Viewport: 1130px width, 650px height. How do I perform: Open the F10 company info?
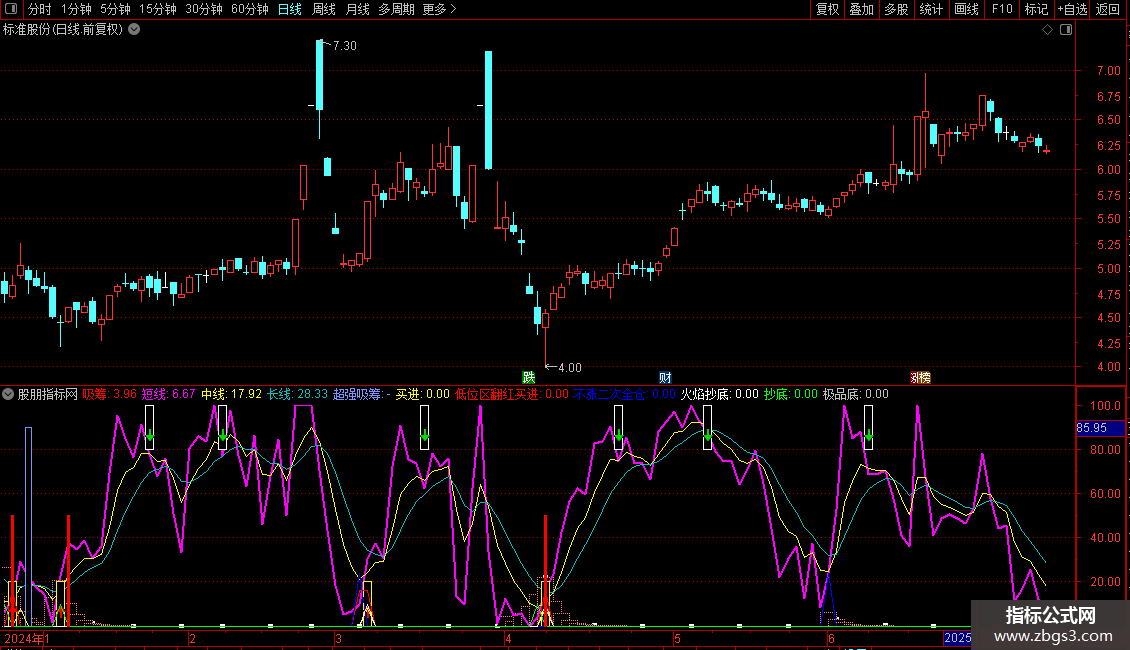tap(1002, 9)
